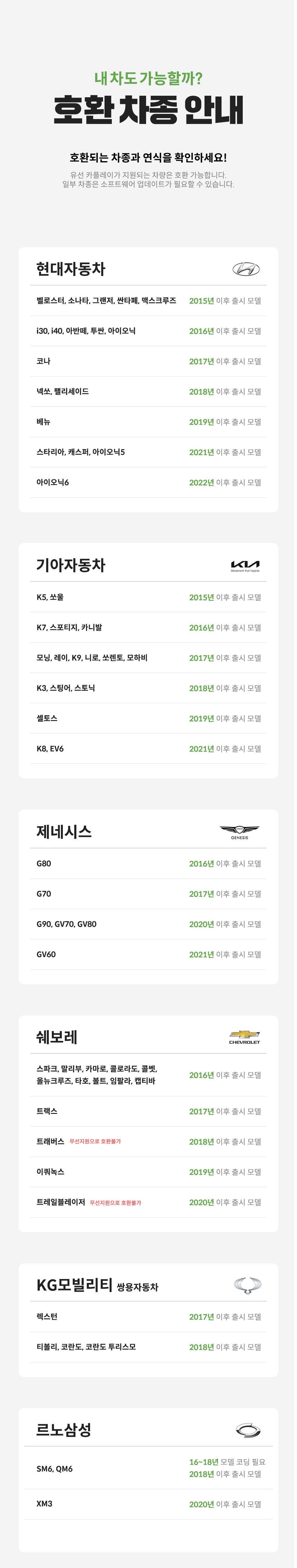The image size is (297, 1568).
Task: Click the Renault Samsung logo
Action: coord(248,1430)
